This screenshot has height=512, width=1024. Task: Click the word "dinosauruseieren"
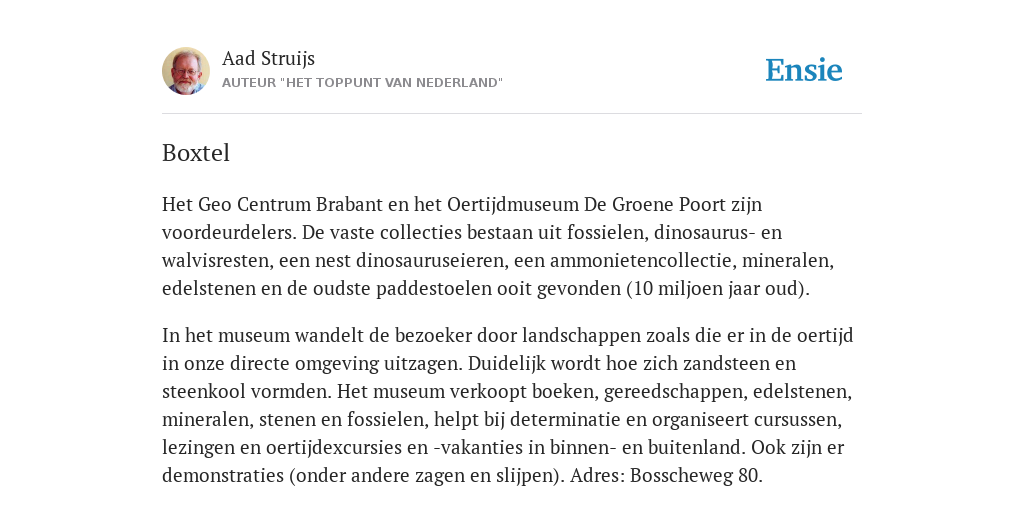(431, 261)
